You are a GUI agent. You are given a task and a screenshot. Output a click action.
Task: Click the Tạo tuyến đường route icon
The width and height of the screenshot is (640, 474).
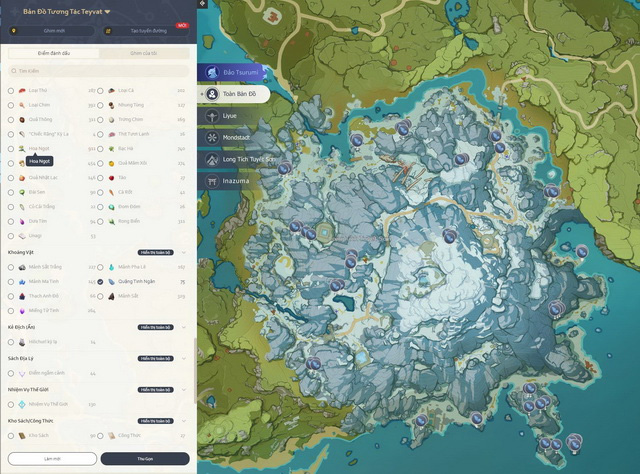pos(108,31)
